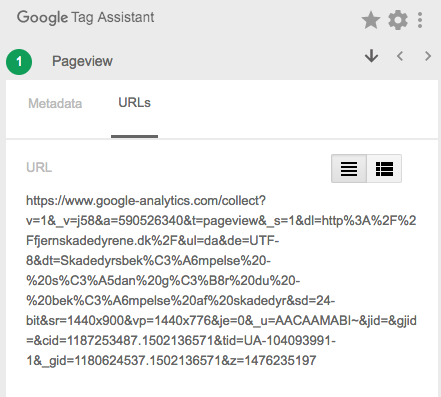
Task: Click the green badge showing 1
Action: pyautogui.click(x=19, y=62)
